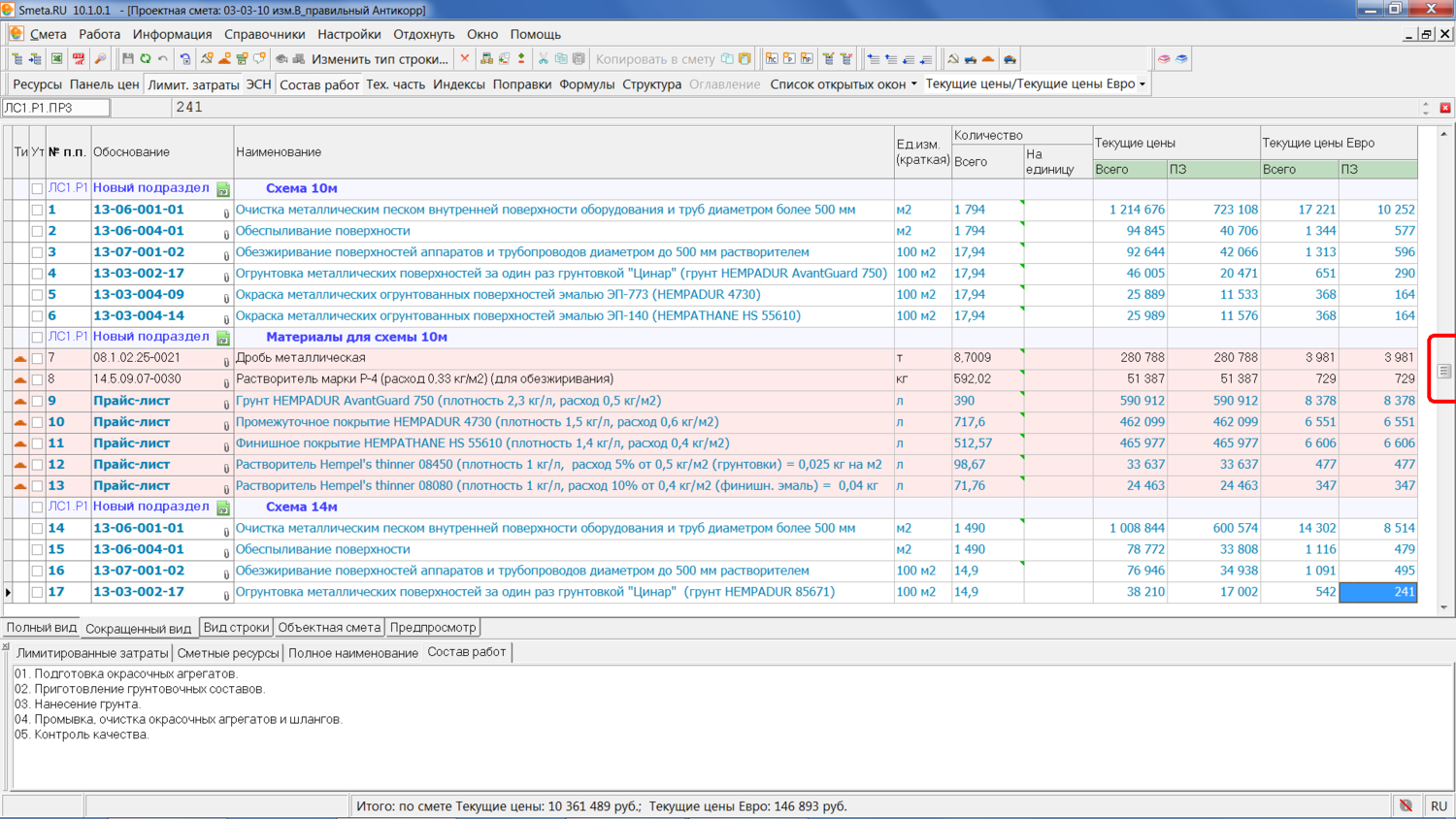Click the Структура toolbar button
The image size is (1456, 819).
652,84
